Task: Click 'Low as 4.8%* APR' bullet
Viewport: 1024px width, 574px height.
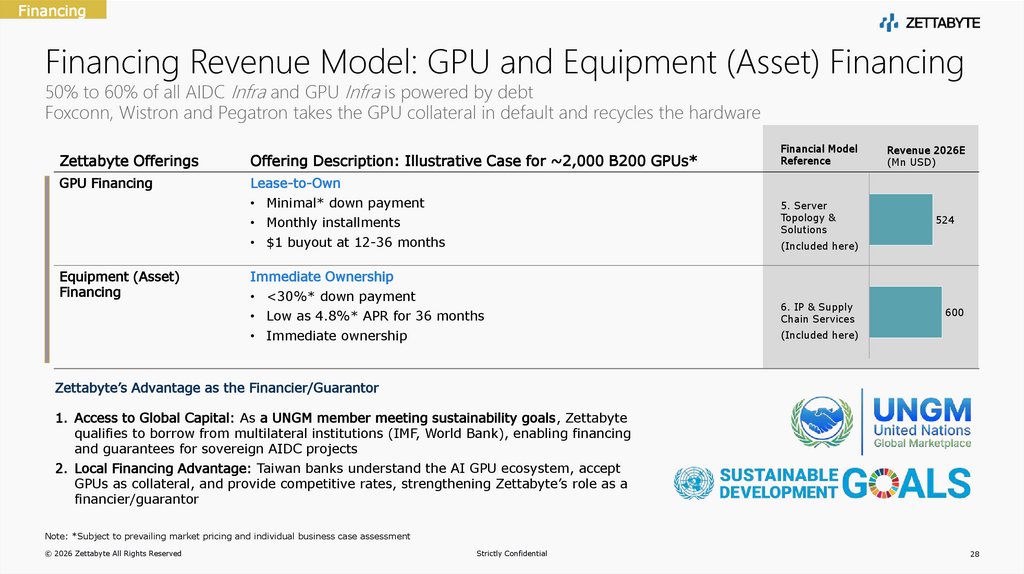Action: coord(375,316)
